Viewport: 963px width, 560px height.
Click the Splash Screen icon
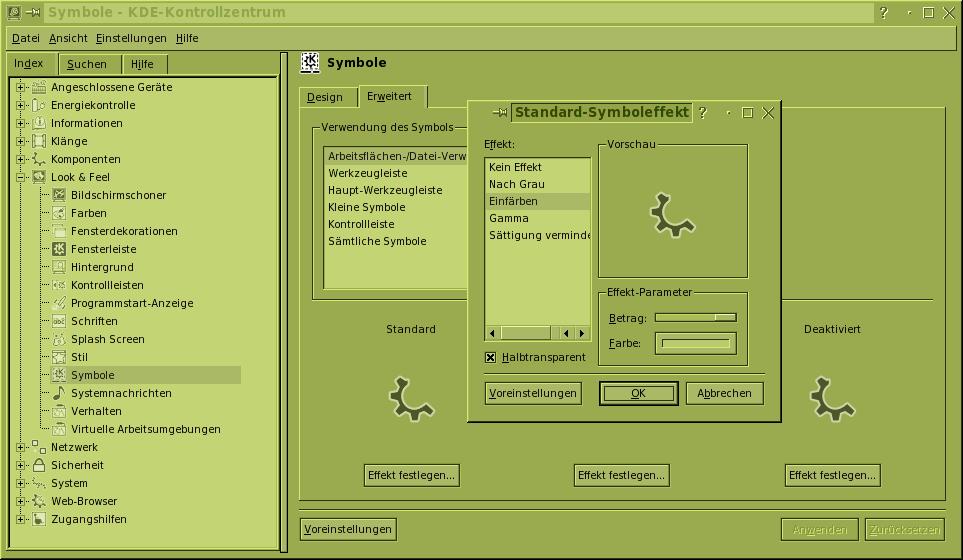(59, 339)
